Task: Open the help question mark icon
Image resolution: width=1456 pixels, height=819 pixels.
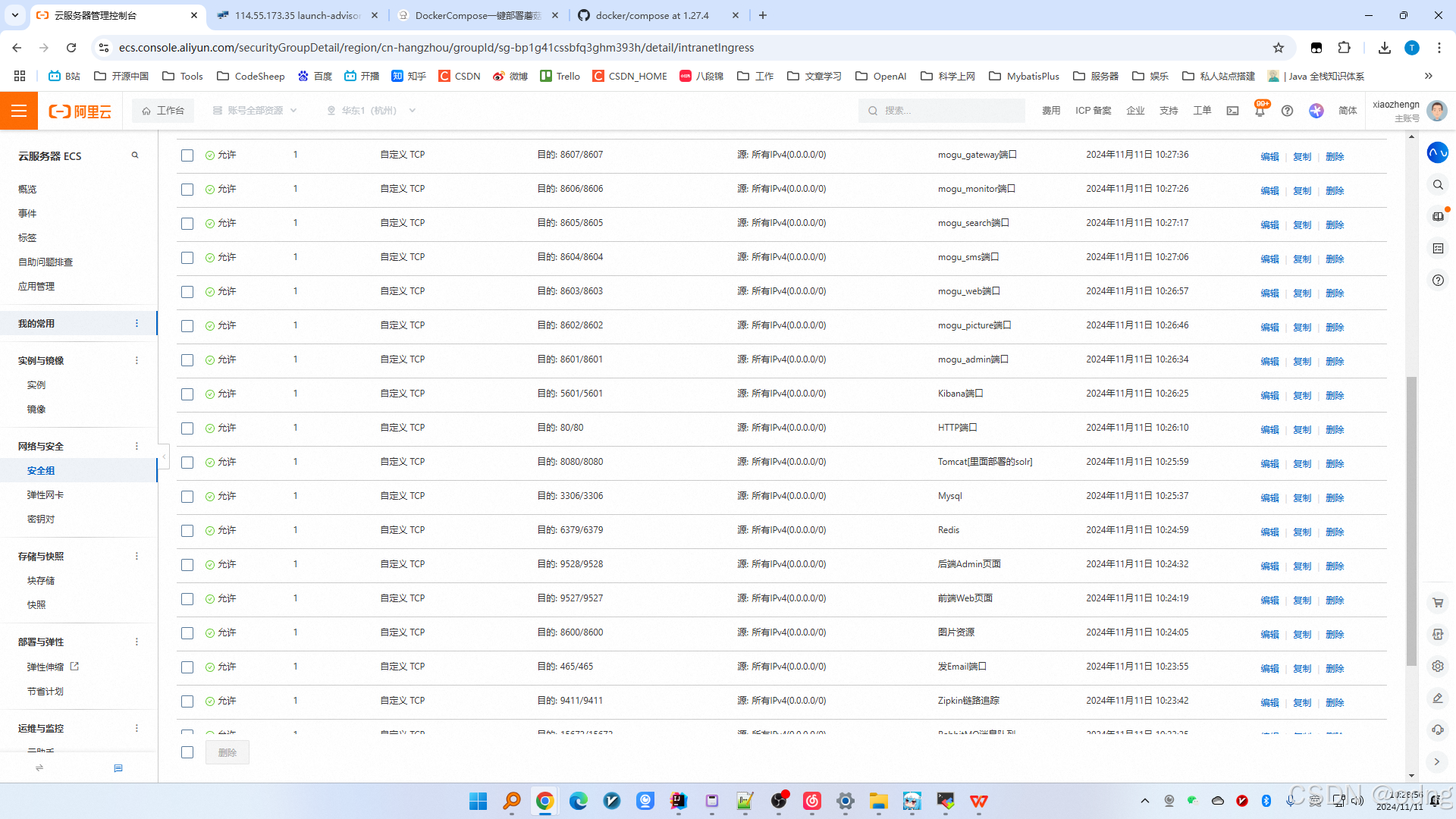Action: tap(1287, 111)
